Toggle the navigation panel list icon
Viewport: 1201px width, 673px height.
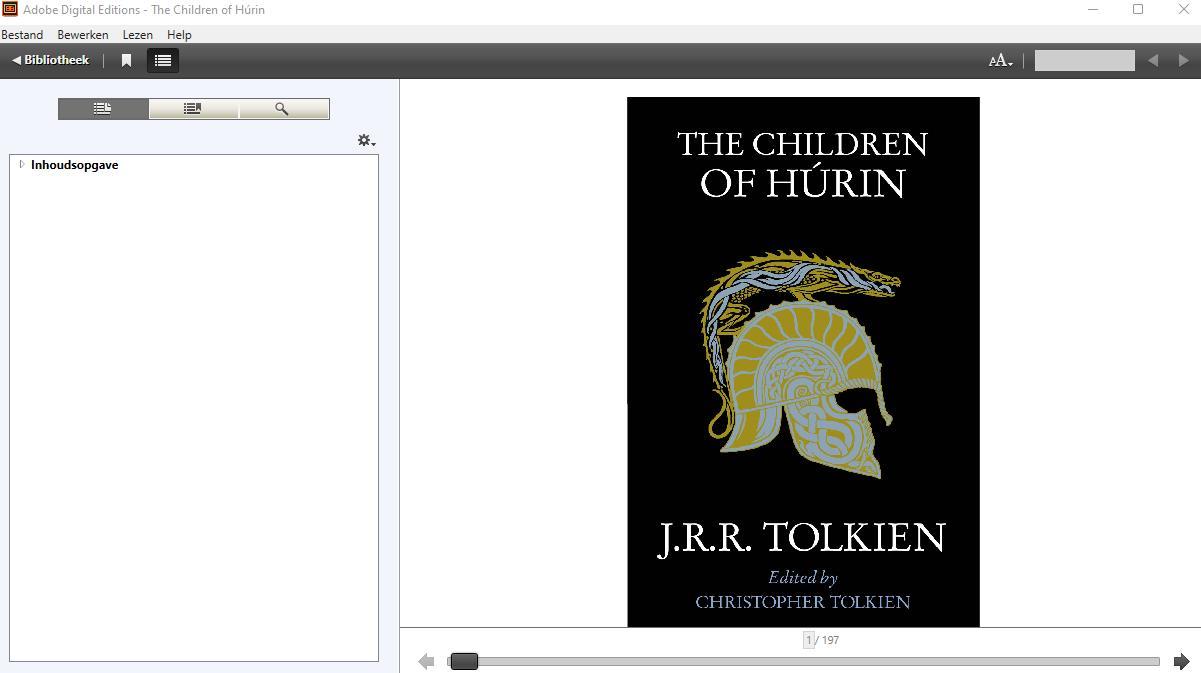pos(163,61)
